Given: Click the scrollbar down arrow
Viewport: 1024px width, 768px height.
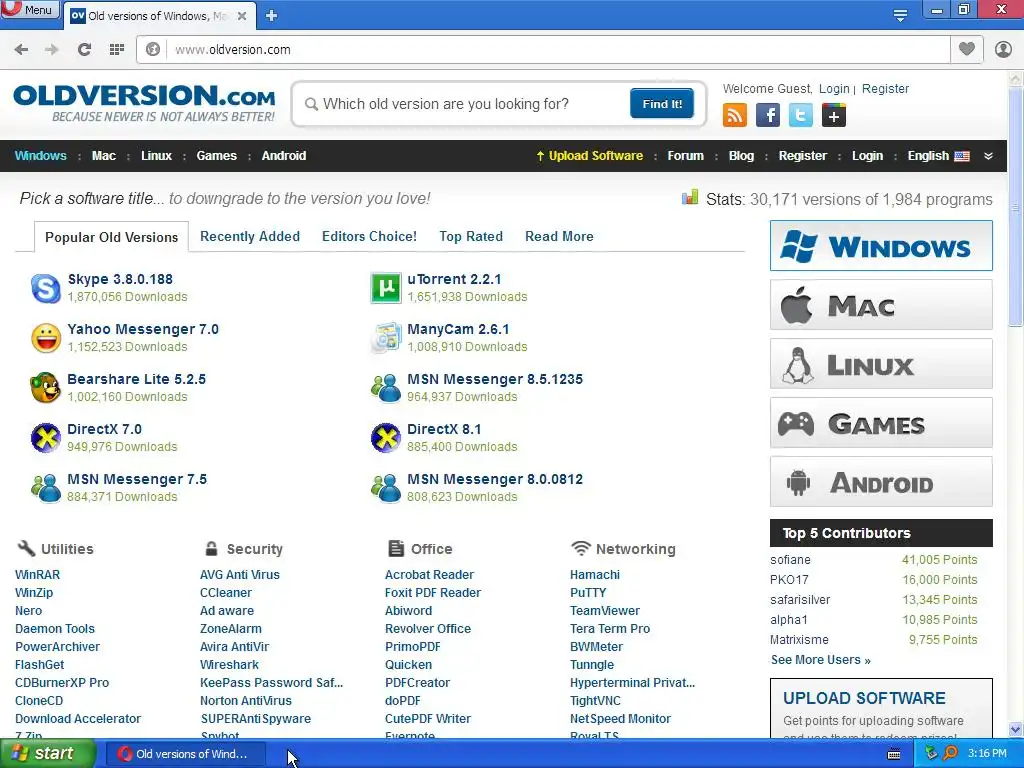Looking at the screenshot, I should tap(1015, 729).
